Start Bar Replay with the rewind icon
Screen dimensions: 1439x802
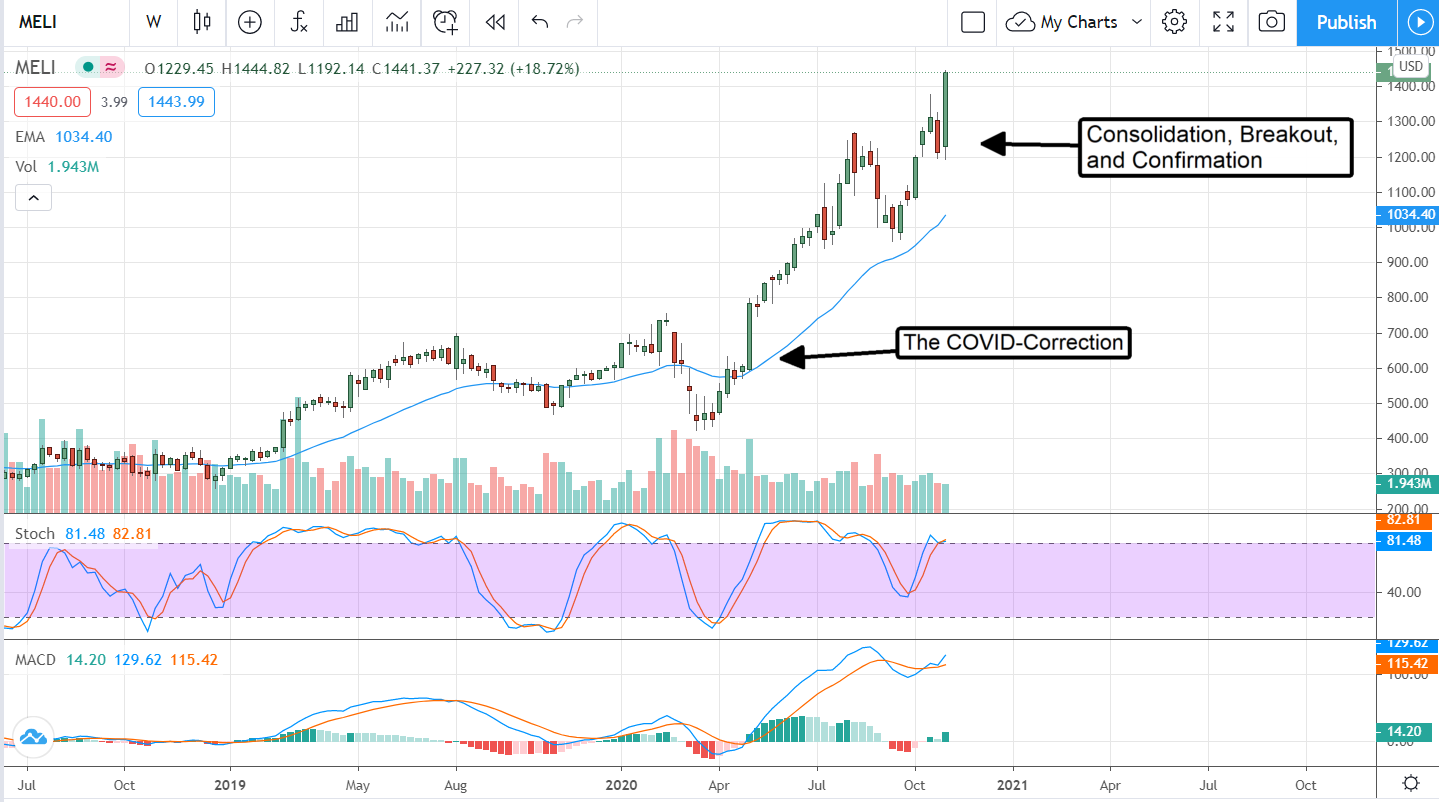[x=494, y=22]
